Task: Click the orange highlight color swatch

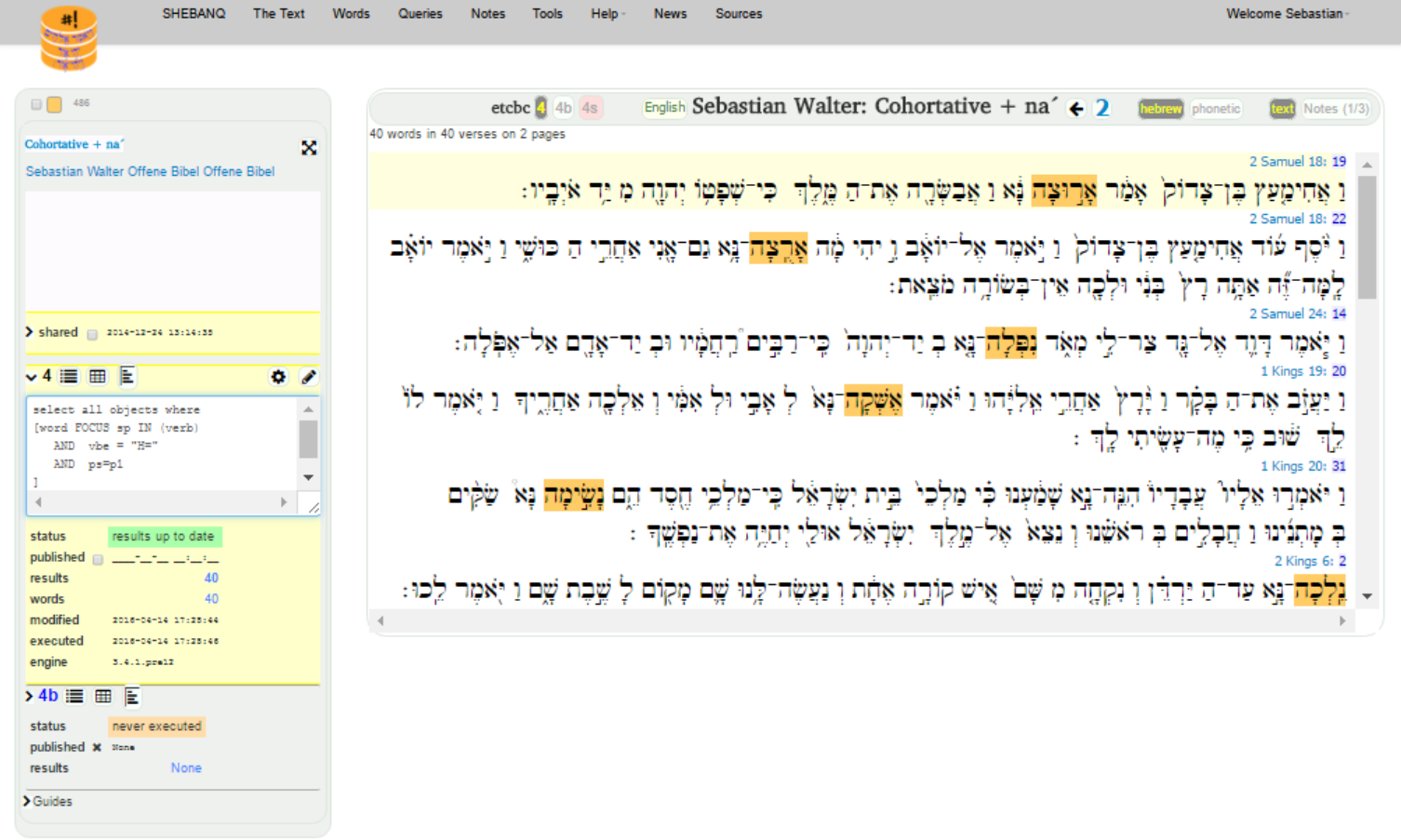Action: click(55, 104)
